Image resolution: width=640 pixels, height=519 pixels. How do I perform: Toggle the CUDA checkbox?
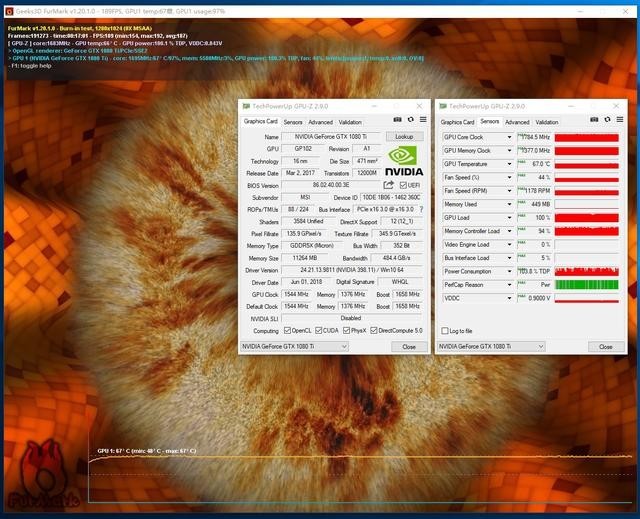[x=319, y=330]
